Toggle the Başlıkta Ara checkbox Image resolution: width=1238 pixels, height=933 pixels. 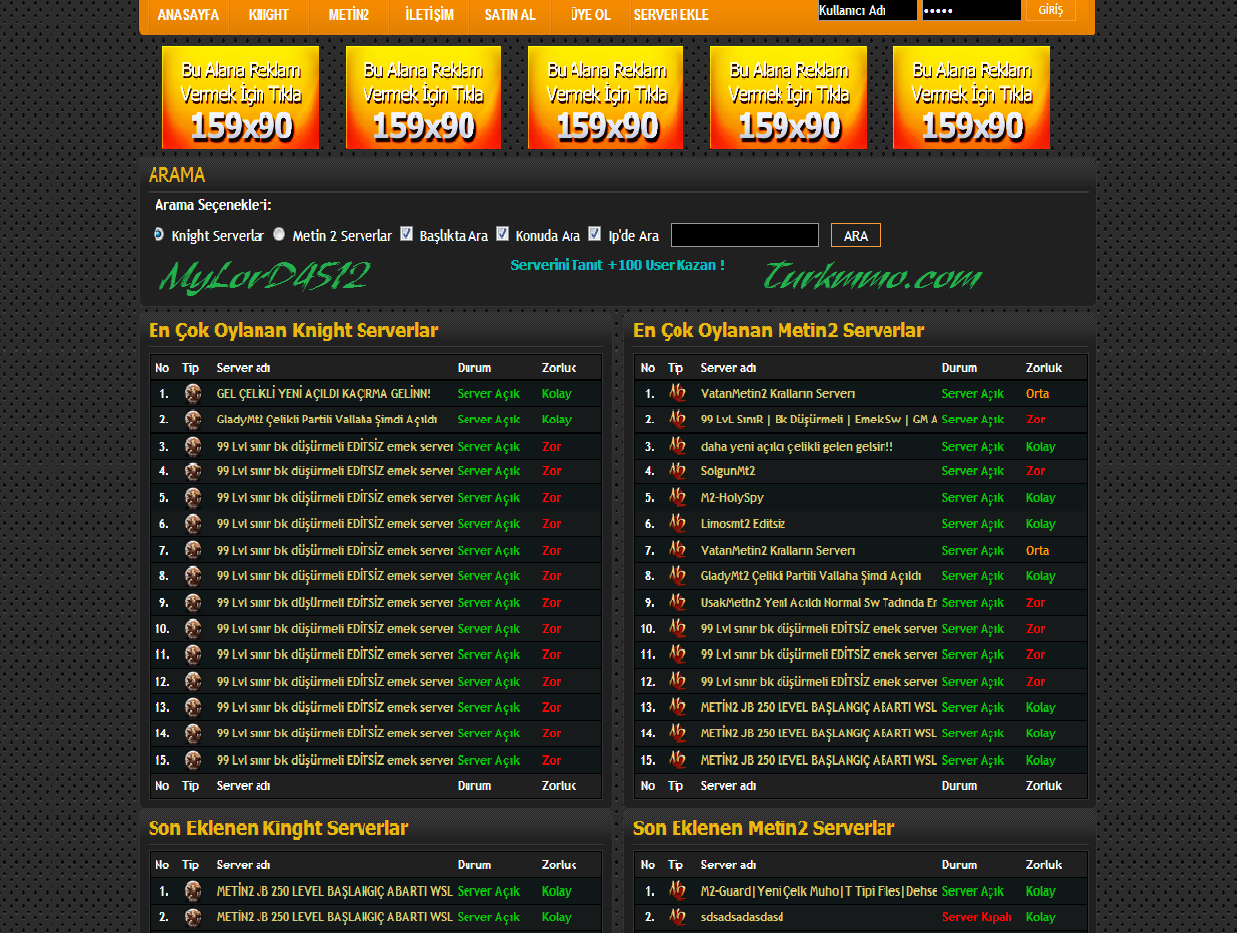(407, 234)
